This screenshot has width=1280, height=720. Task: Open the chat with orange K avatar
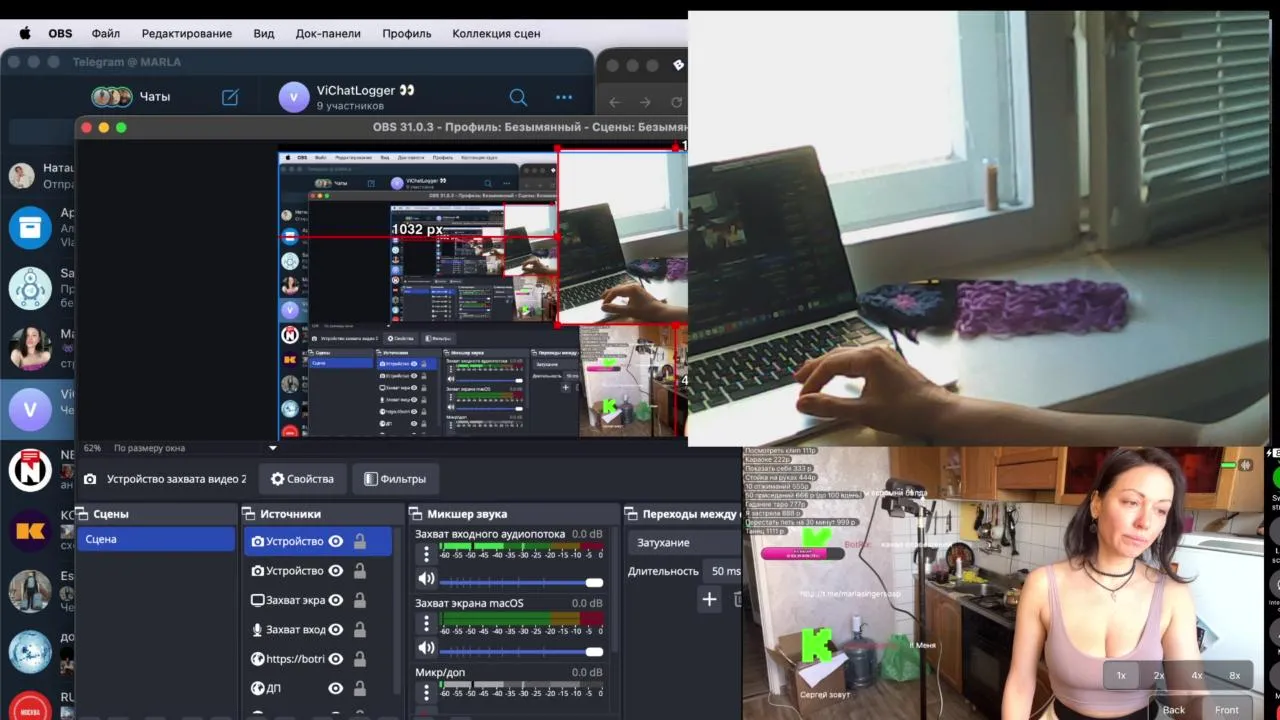(x=30, y=531)
